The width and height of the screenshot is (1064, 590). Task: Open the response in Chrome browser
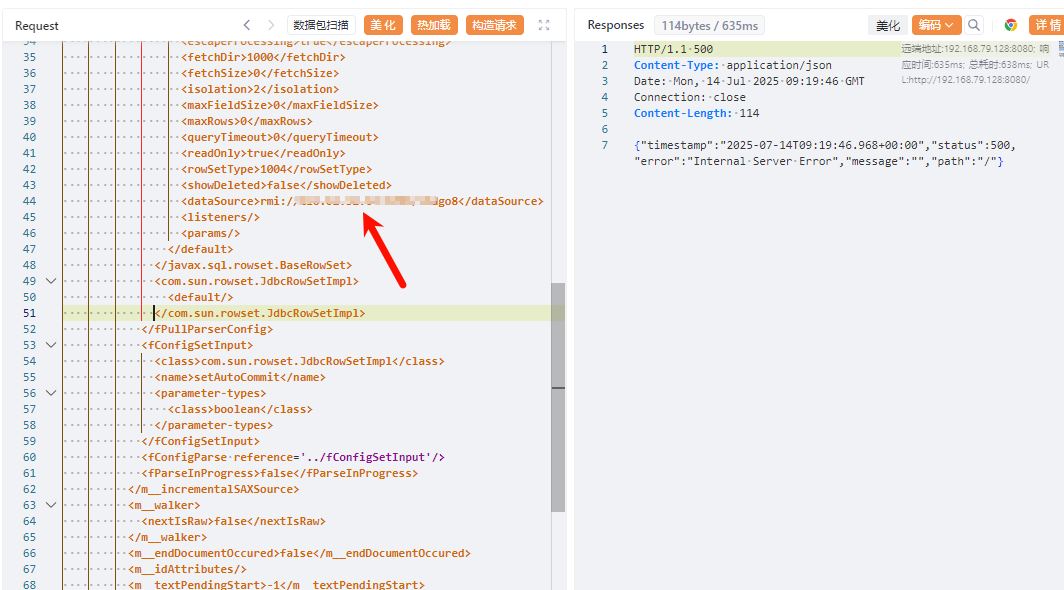(1011, 25)
